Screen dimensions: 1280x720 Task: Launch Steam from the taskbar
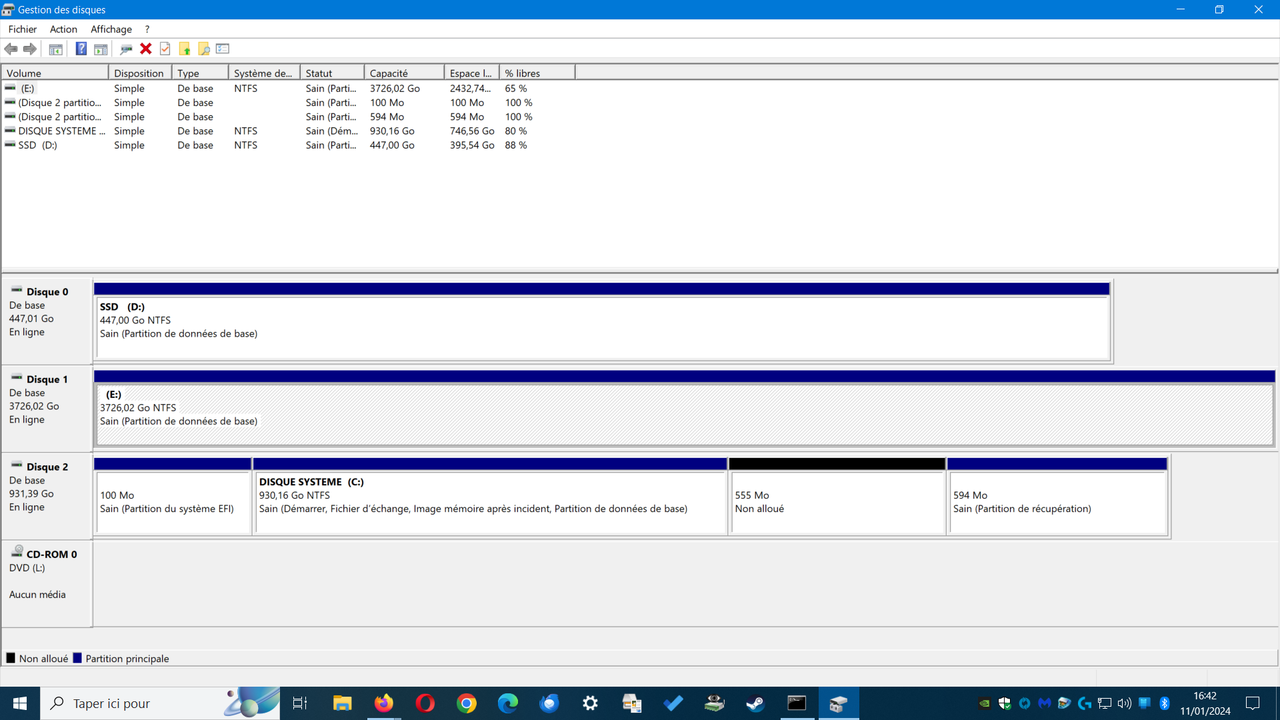754,703
